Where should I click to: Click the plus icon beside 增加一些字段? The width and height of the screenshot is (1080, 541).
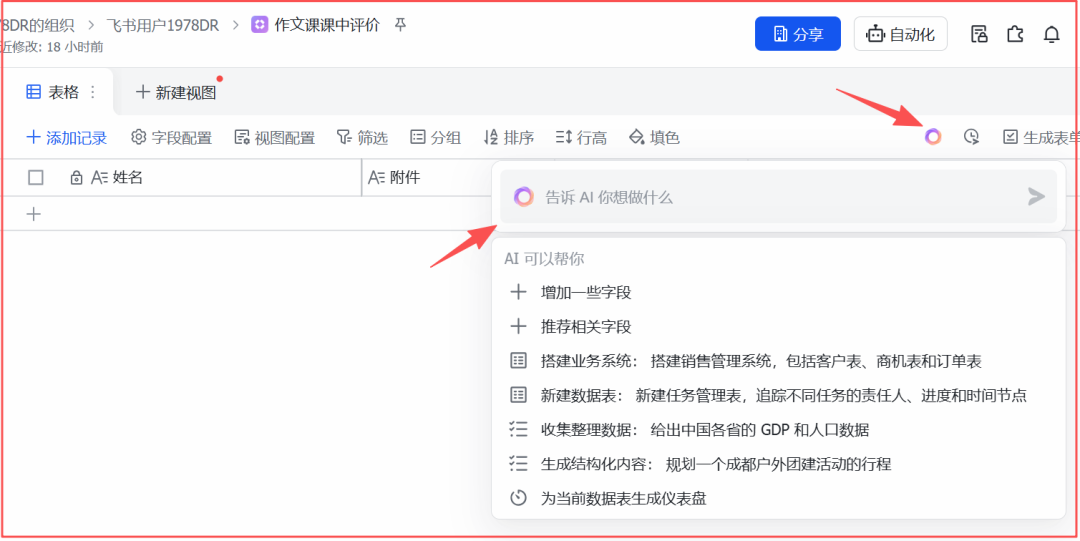point(518,292)
